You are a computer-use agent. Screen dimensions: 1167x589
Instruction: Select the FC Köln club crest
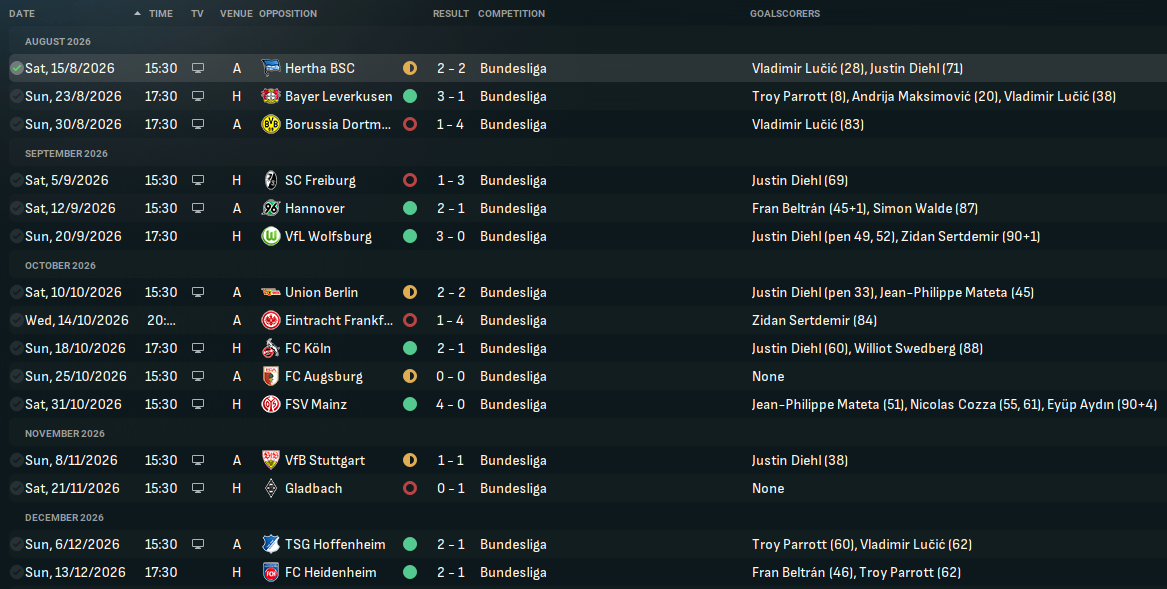271,348
